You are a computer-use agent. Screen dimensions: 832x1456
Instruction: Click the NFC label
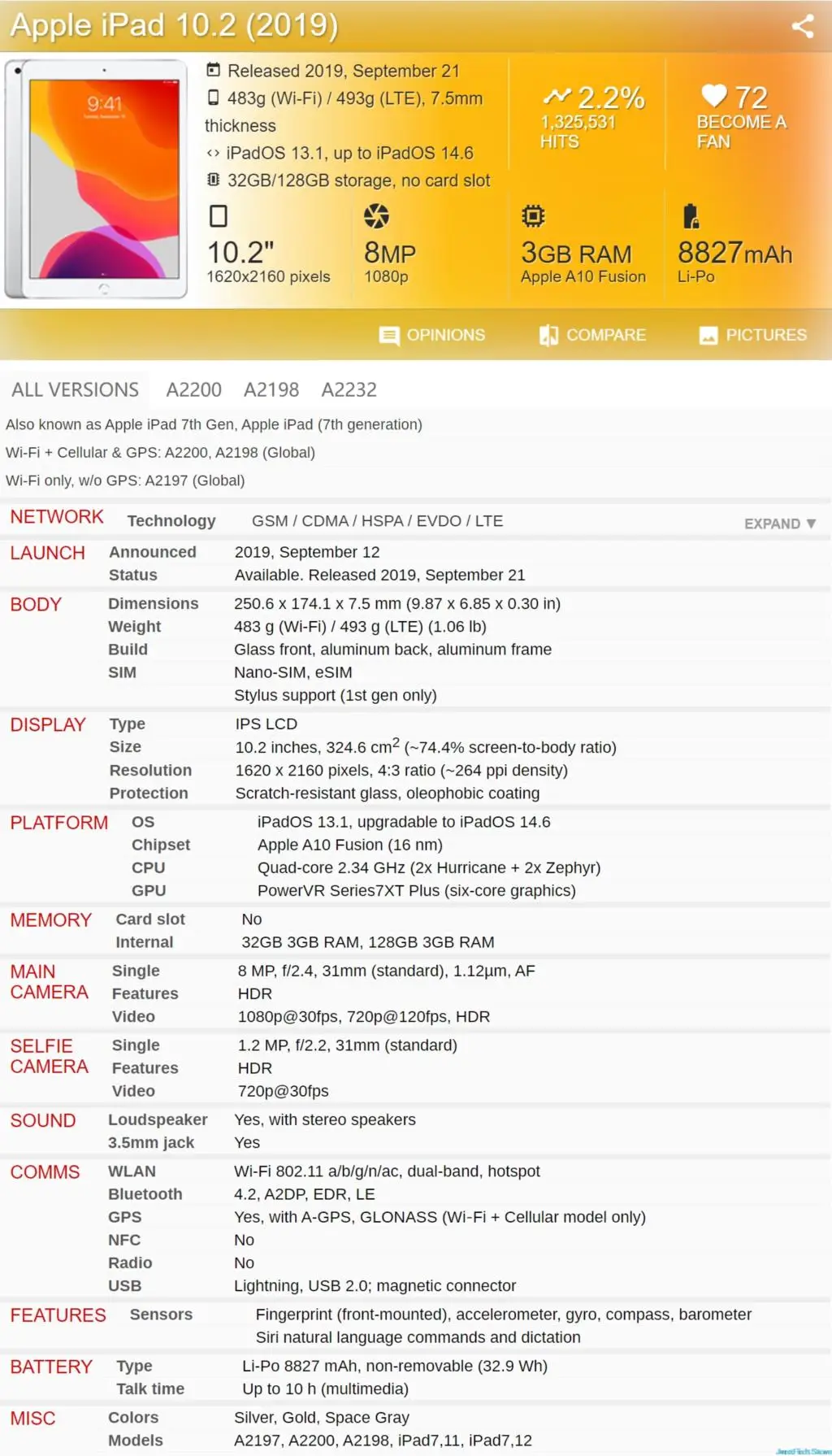pyautogui.click(x=124, y=1240)
